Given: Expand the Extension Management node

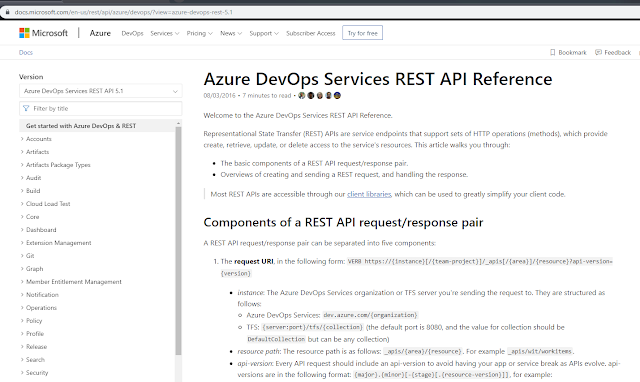Looking at the screenshot, I should [22, 243].
